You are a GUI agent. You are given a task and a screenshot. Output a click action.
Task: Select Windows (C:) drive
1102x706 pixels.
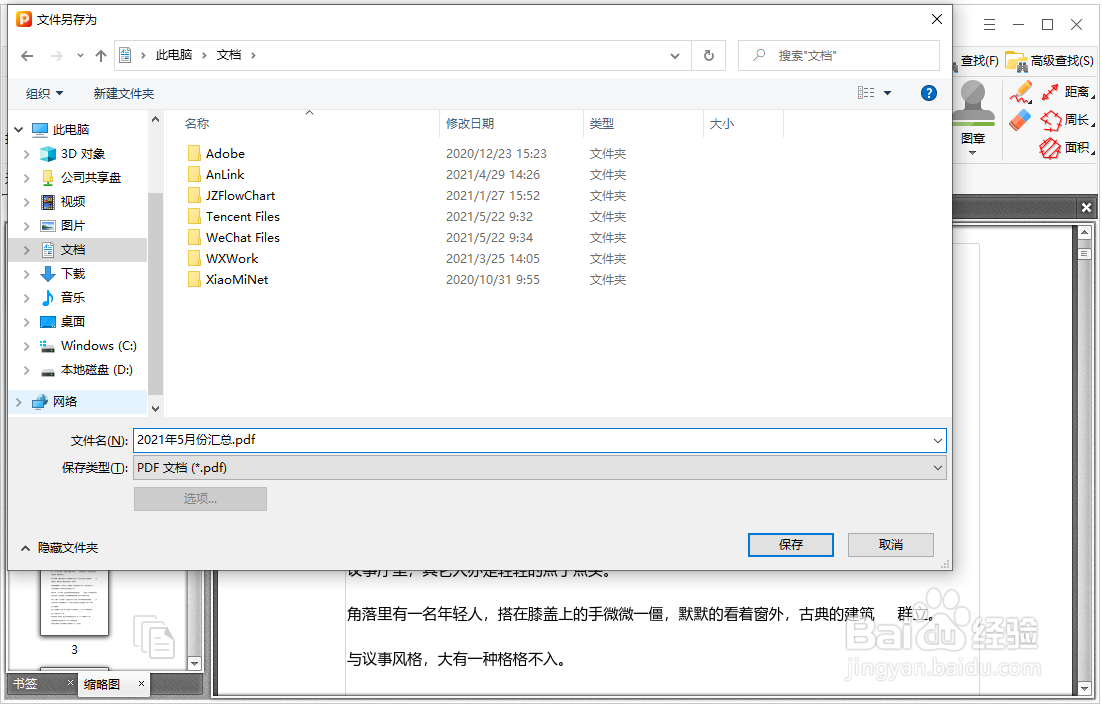(98, 346)
